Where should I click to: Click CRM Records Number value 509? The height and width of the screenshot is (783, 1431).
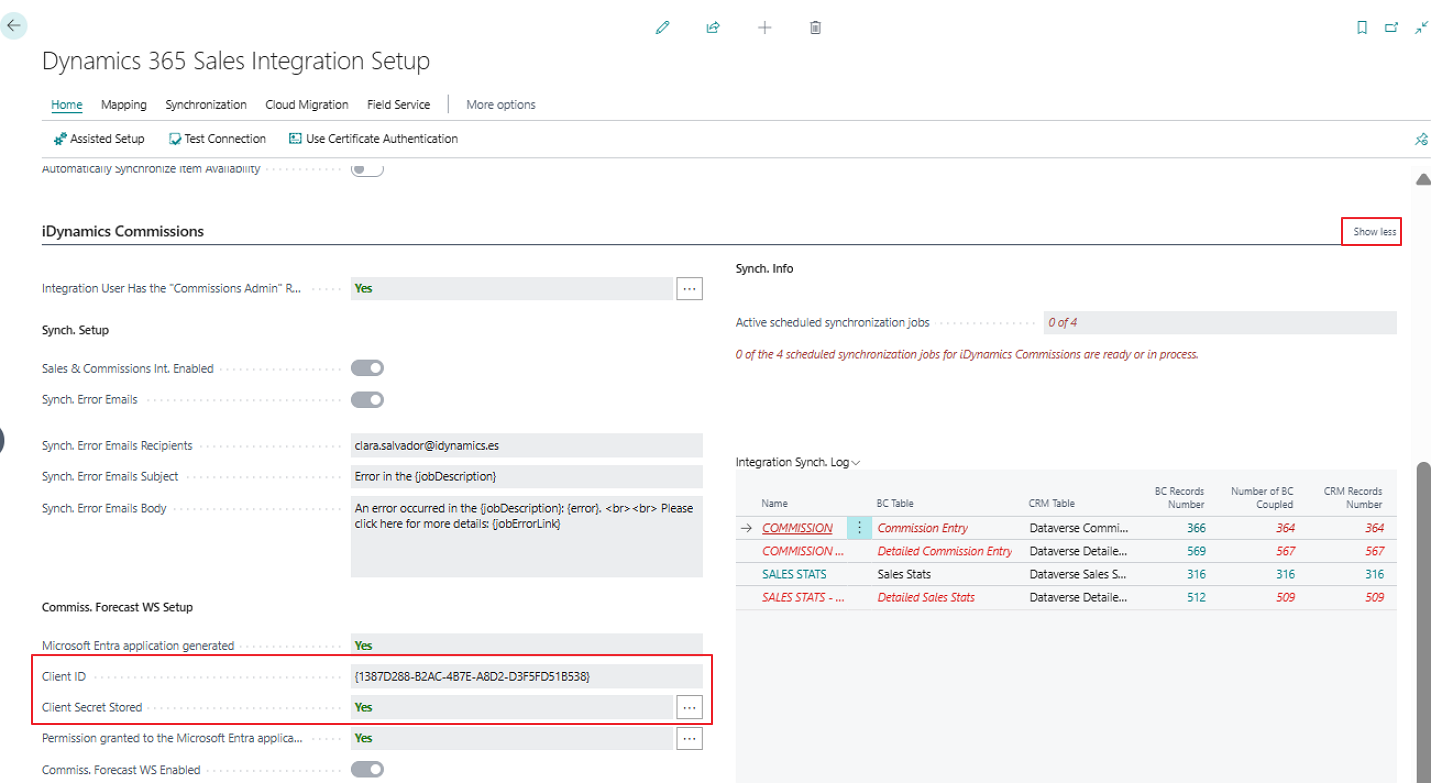(x=1375, y=597)
